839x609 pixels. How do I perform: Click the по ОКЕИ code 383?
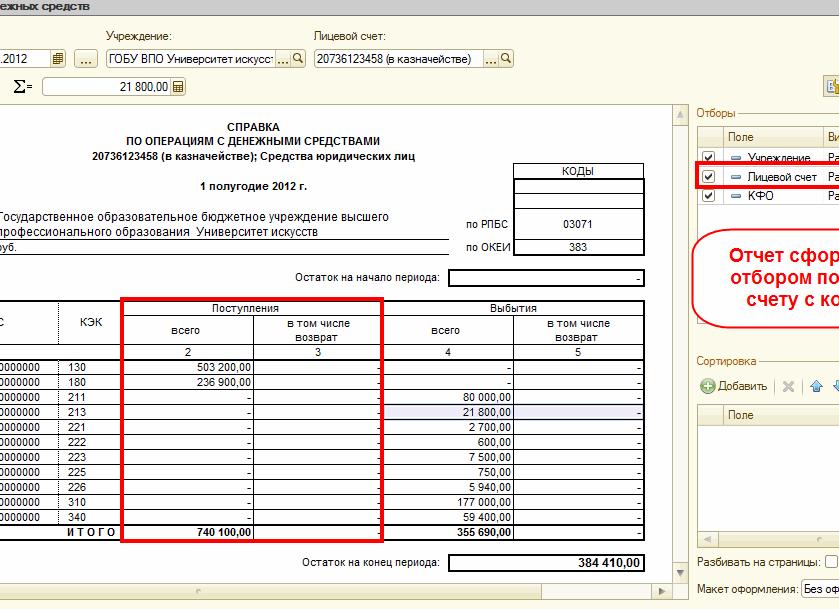coord(578,247)
